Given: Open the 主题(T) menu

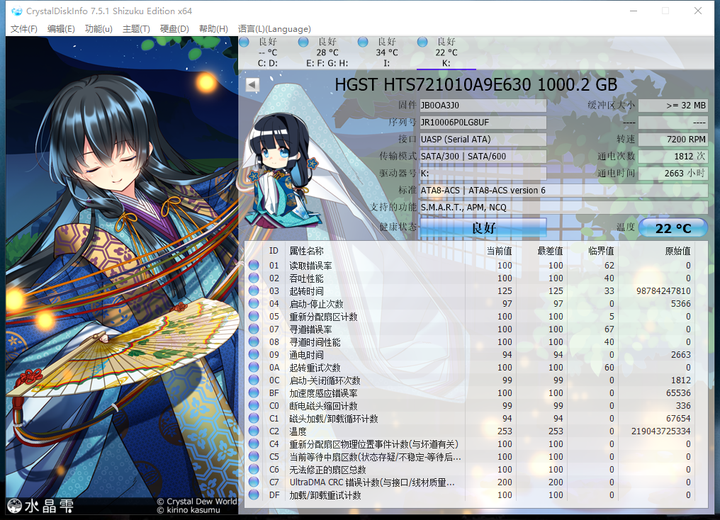Looking at the screenshot, I should click(136, 29).
